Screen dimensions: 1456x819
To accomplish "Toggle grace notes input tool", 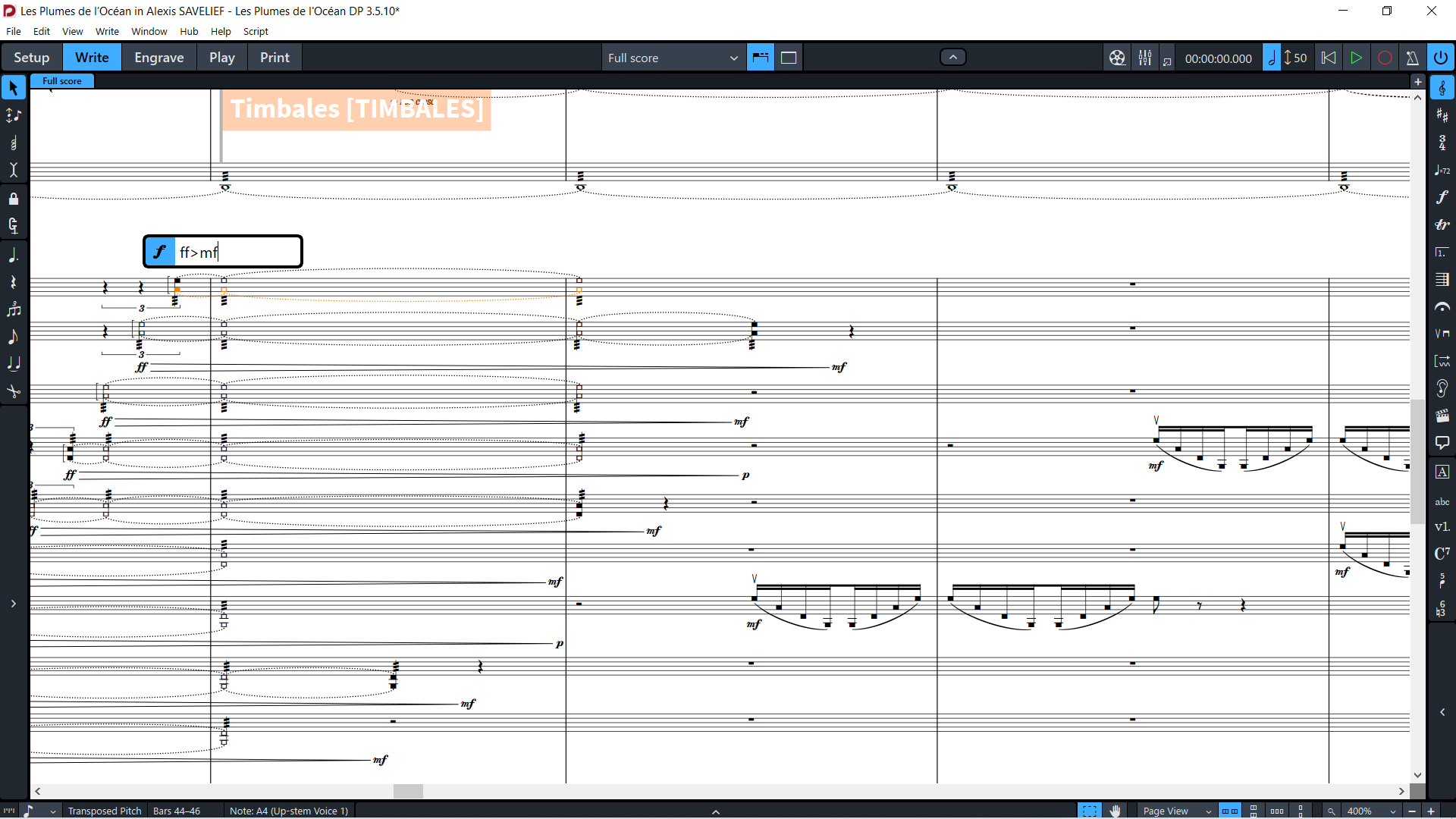I will coord(14,337).
